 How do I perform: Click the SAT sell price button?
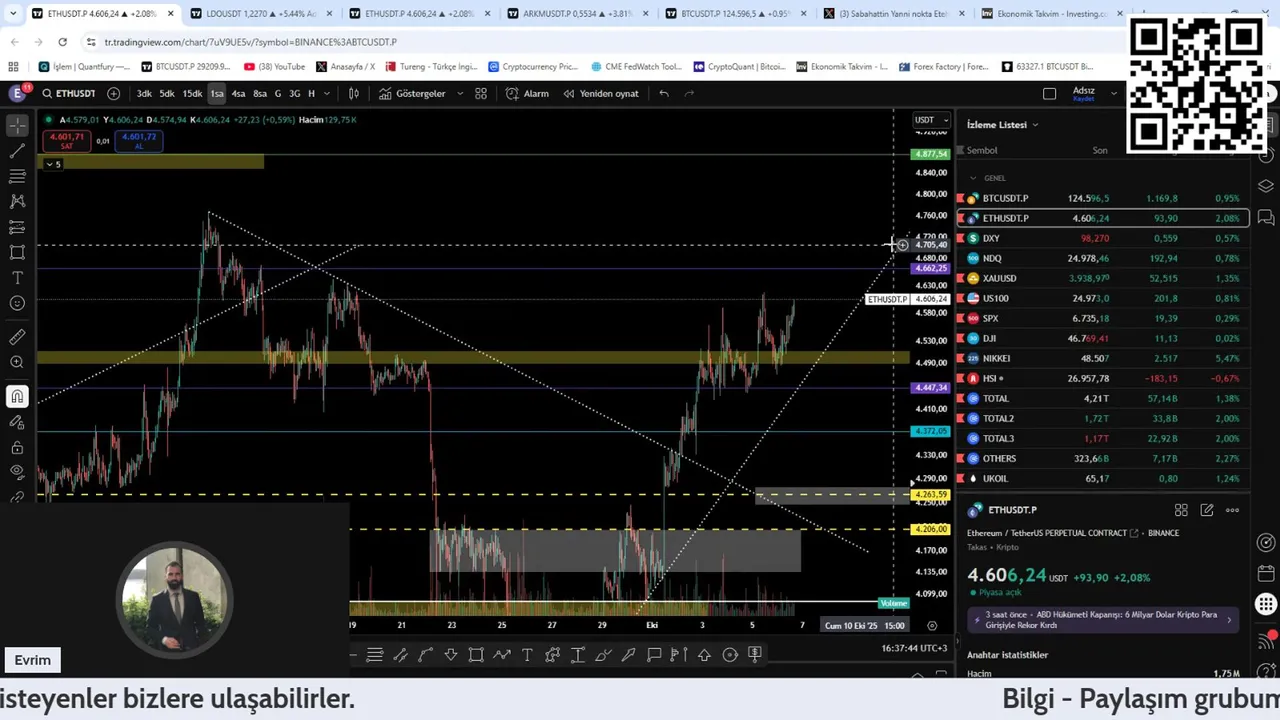(x=67, y=141)
